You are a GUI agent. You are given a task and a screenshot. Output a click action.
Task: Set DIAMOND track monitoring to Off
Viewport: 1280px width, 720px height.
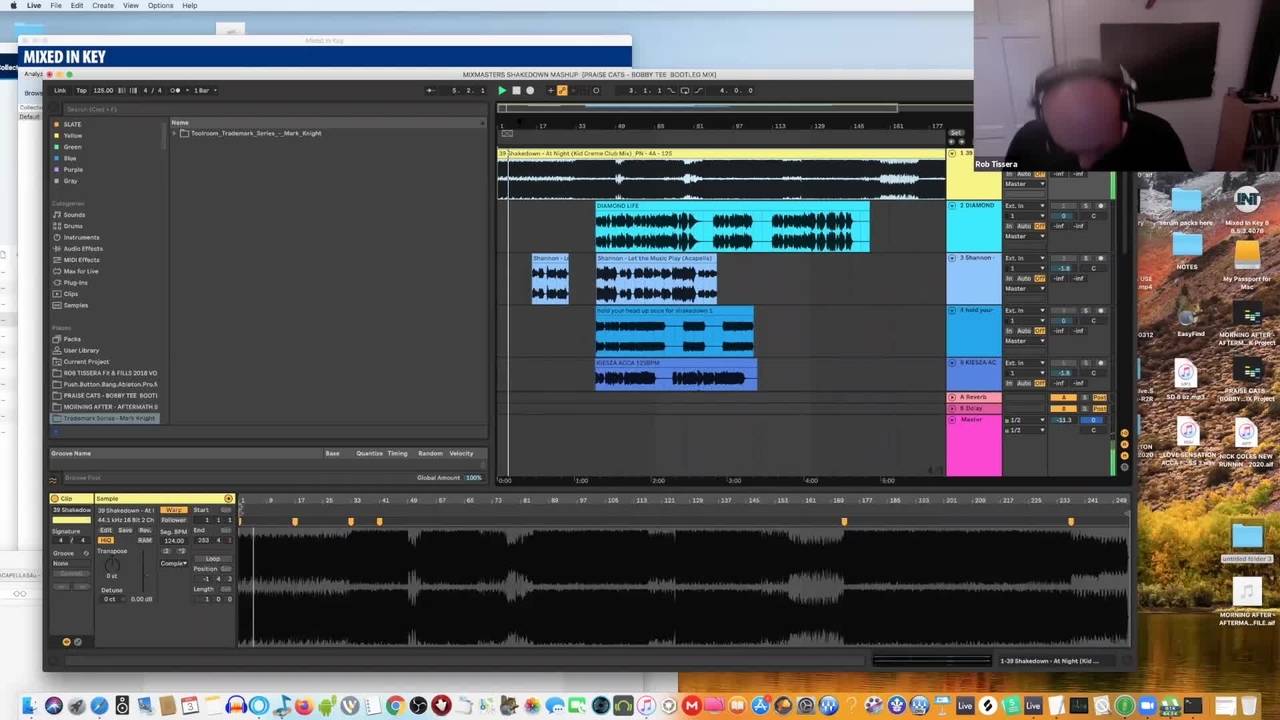(x=1040, y=226)
